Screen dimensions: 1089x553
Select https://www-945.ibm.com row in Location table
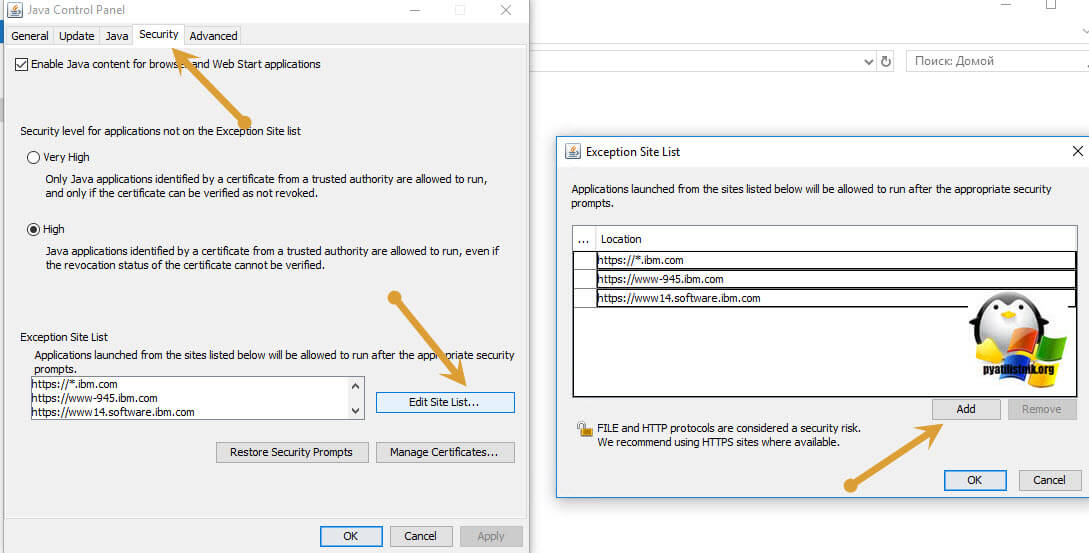coord(835,280)
